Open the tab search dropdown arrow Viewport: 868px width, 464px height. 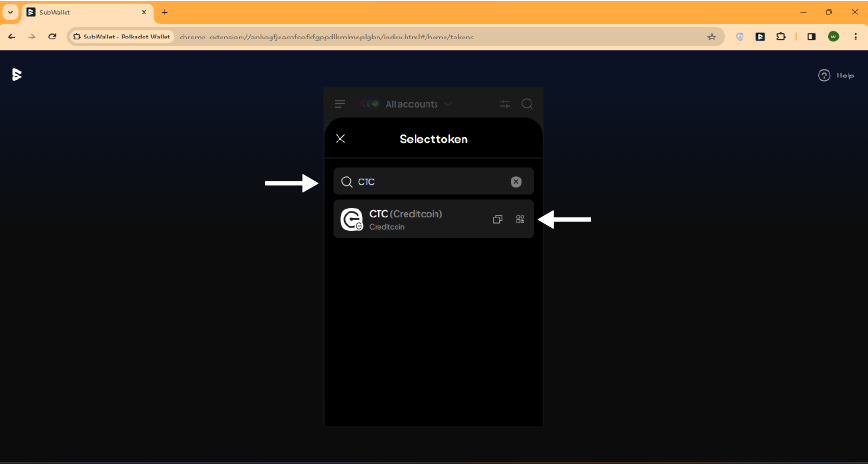[x=10, y=12]
